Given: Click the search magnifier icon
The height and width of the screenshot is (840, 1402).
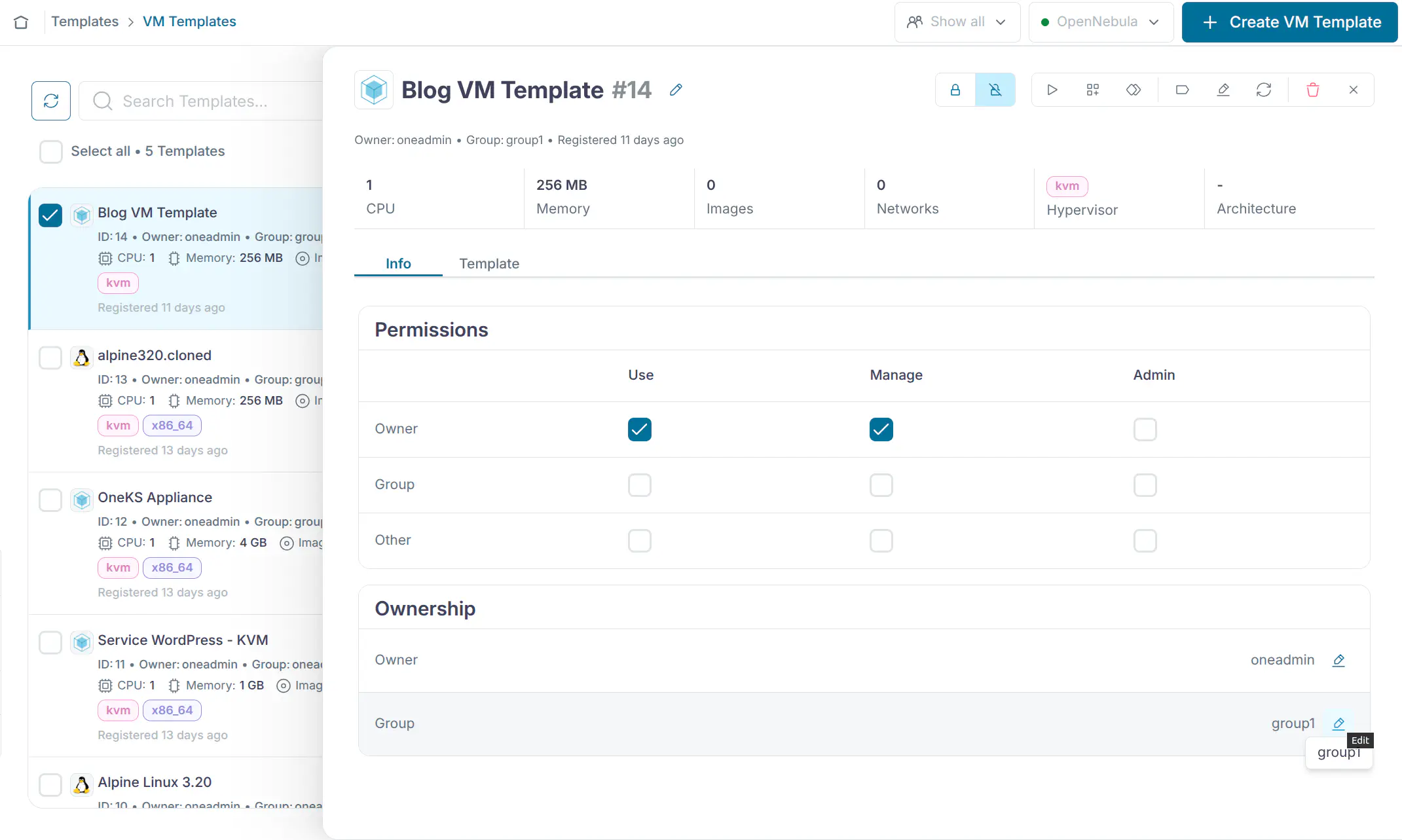Looking at the screenshot, I should tap(103, 101).
